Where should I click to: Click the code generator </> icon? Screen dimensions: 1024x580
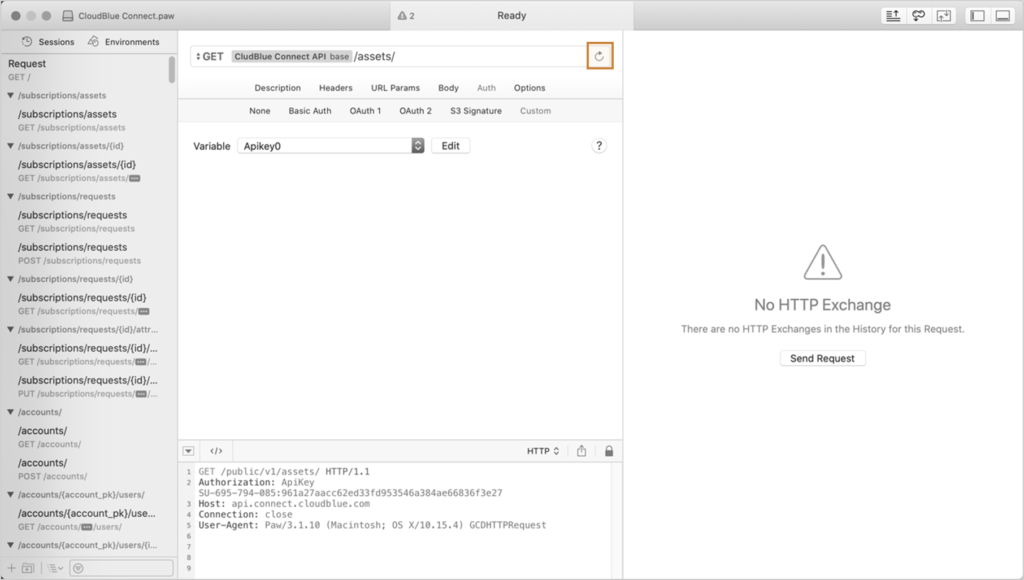click(x=216, y=451)
